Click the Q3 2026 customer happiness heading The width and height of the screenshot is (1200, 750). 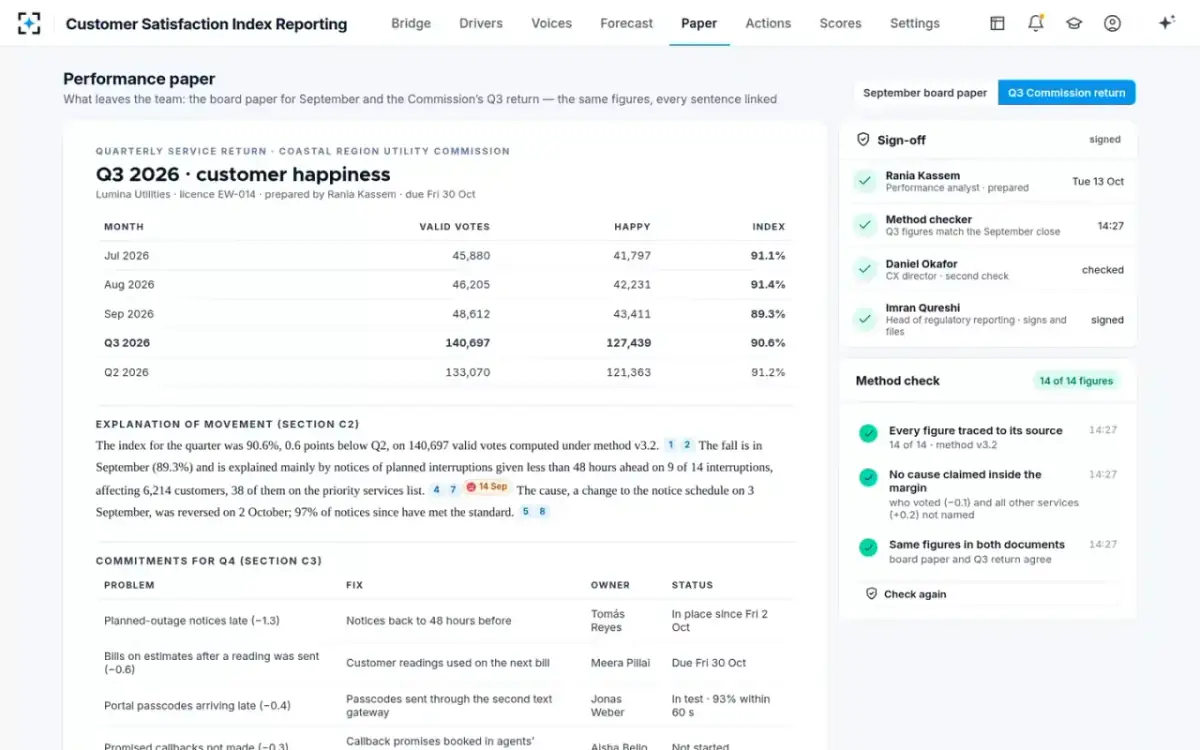click(243, 174)
